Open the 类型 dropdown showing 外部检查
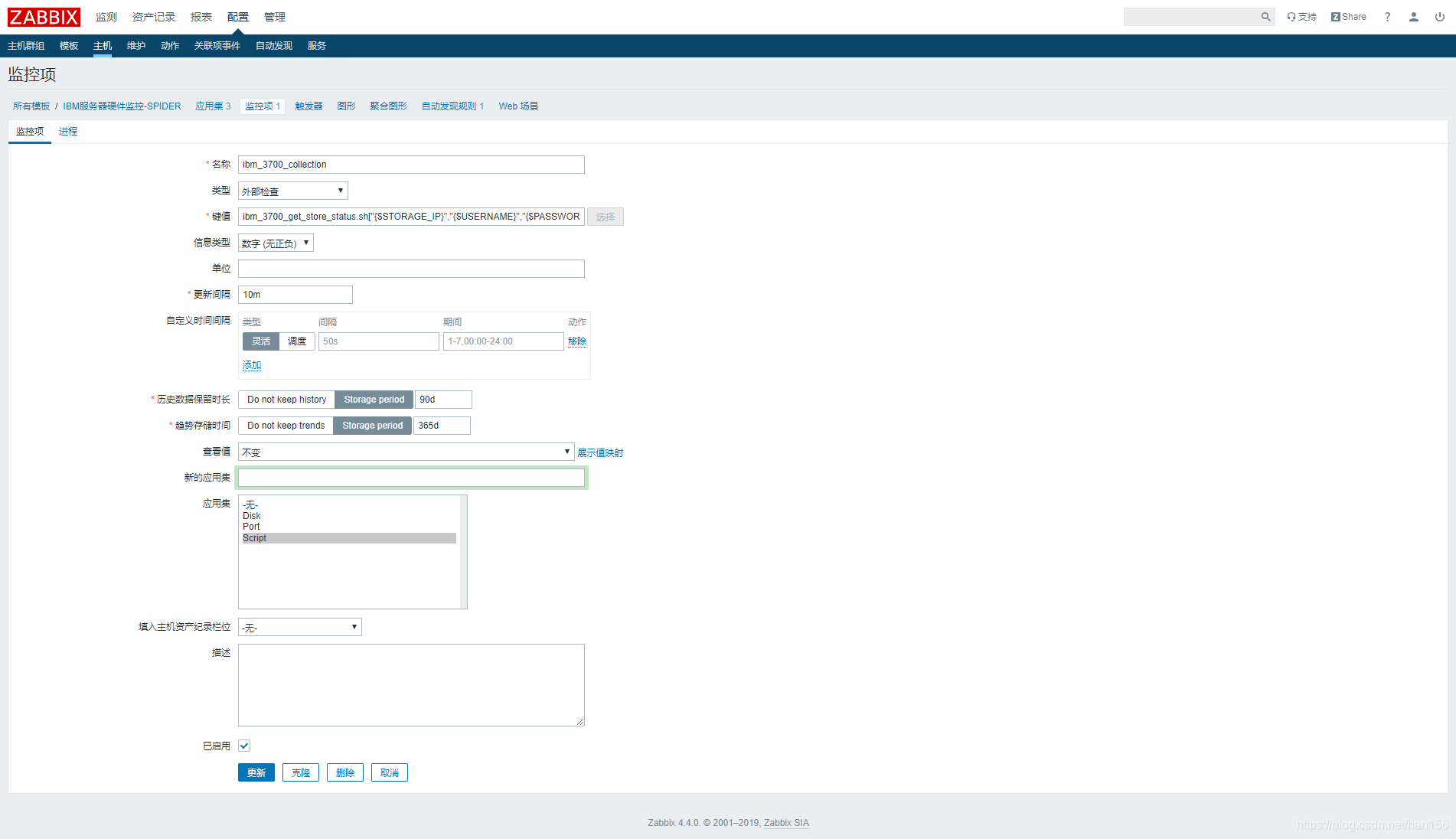The width and height of the screenshot is (1456, 839). (292, 191)
